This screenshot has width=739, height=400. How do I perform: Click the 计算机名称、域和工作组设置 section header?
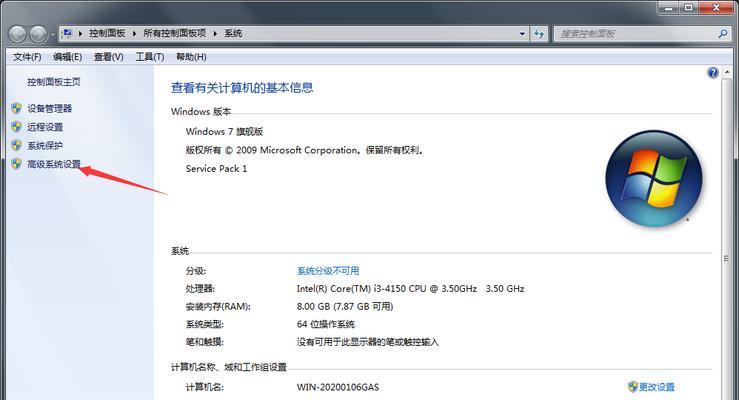(229, 367)
